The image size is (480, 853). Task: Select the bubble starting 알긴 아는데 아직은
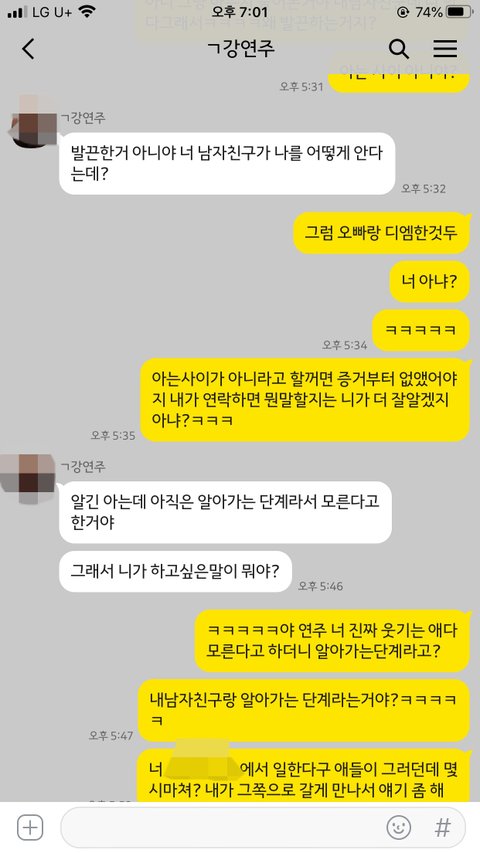click(225, 512)
